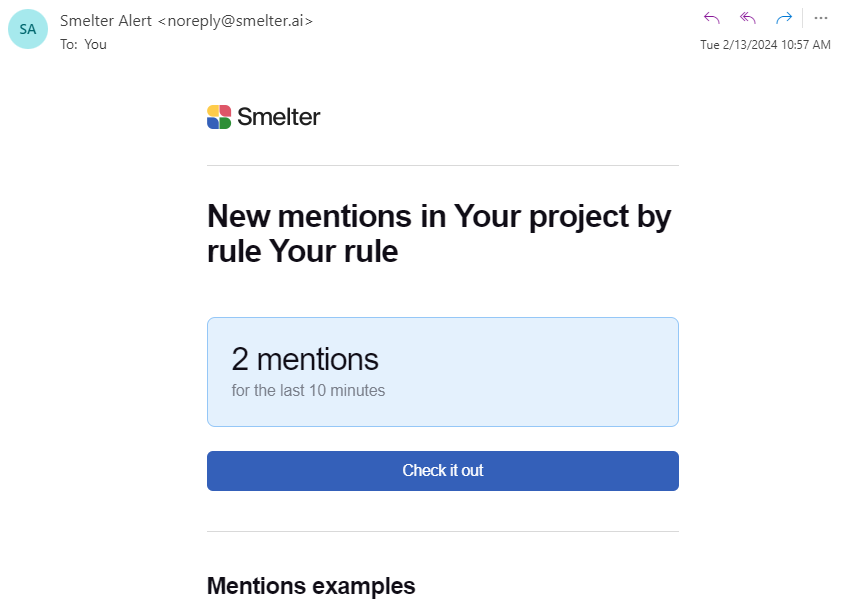The image size is (847, 607).
Task: Click the Reply All double-arrow icon
Action: [x=748, y=18]
